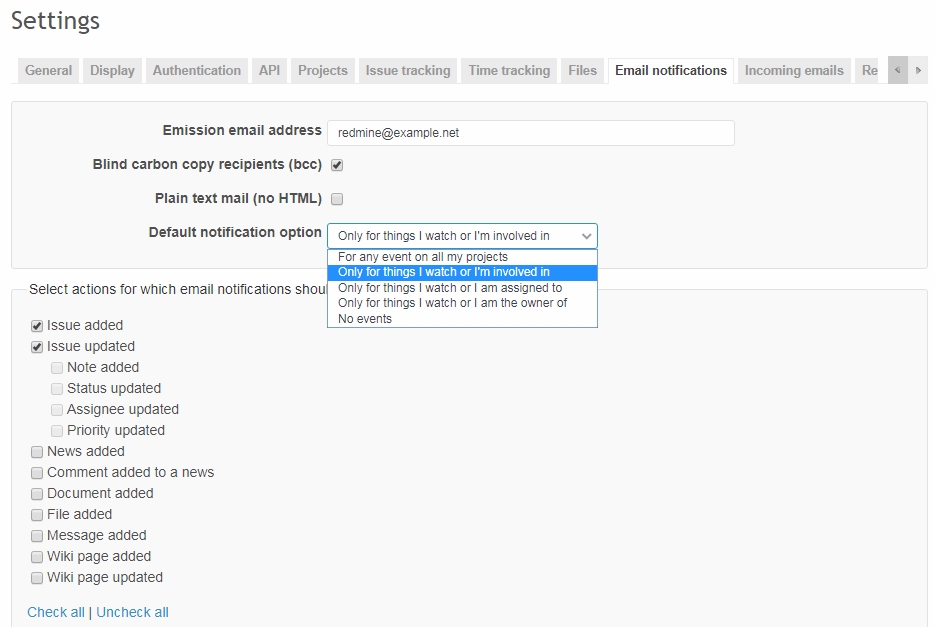Click the Check all link
This screenshot has width=935, height=627.
pos(55,611)
